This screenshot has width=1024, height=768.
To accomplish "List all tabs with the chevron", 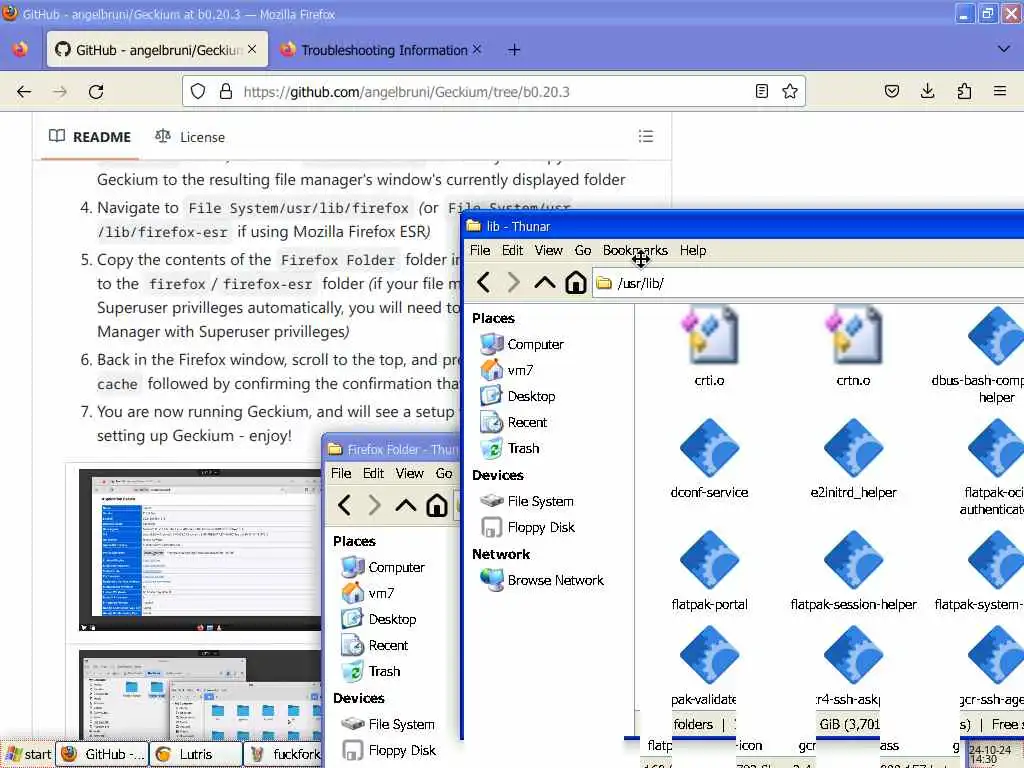I will click(1004, 49).
